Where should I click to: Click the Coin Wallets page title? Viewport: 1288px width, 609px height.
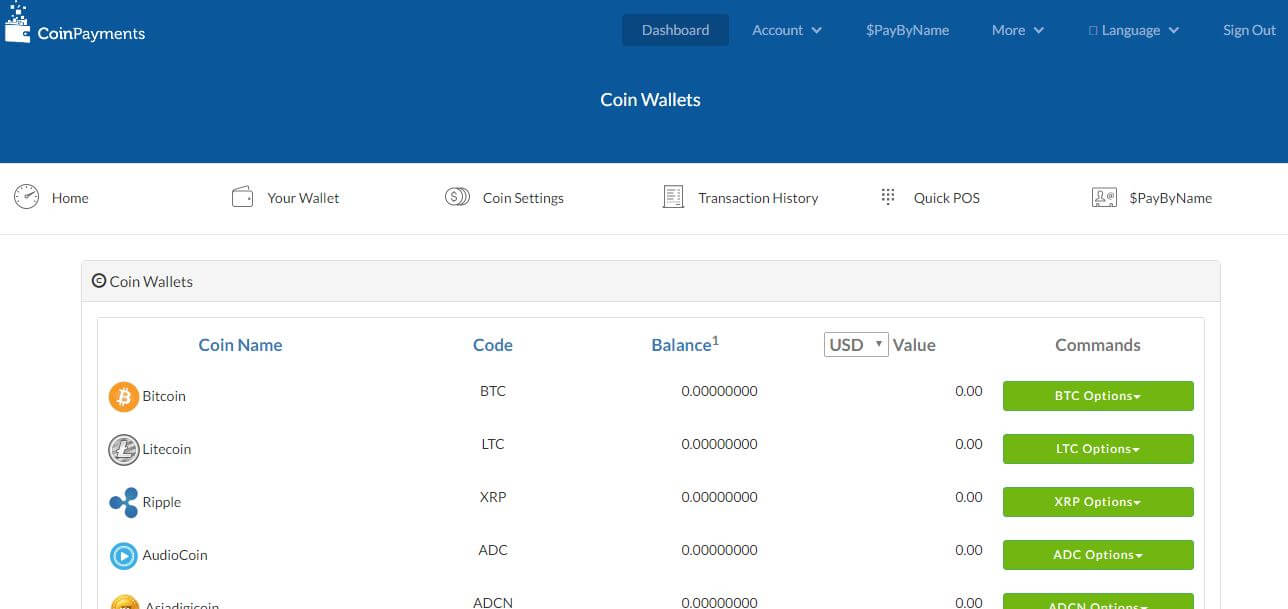coord(650,100)
